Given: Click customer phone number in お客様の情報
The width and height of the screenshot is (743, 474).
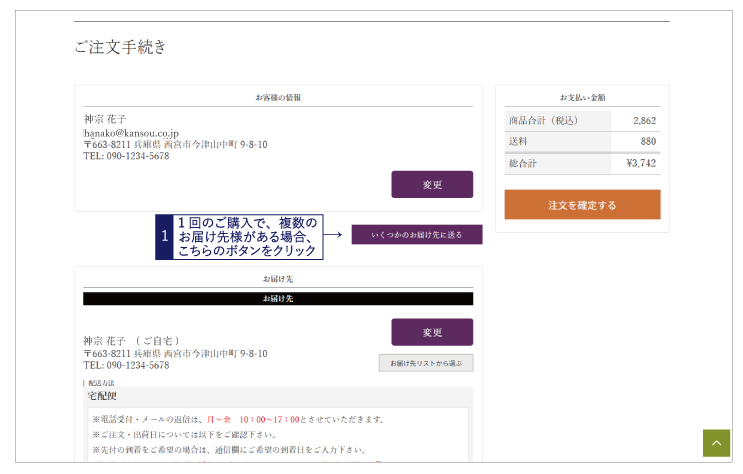Looking at the screenshot, I should coord(126,156).
